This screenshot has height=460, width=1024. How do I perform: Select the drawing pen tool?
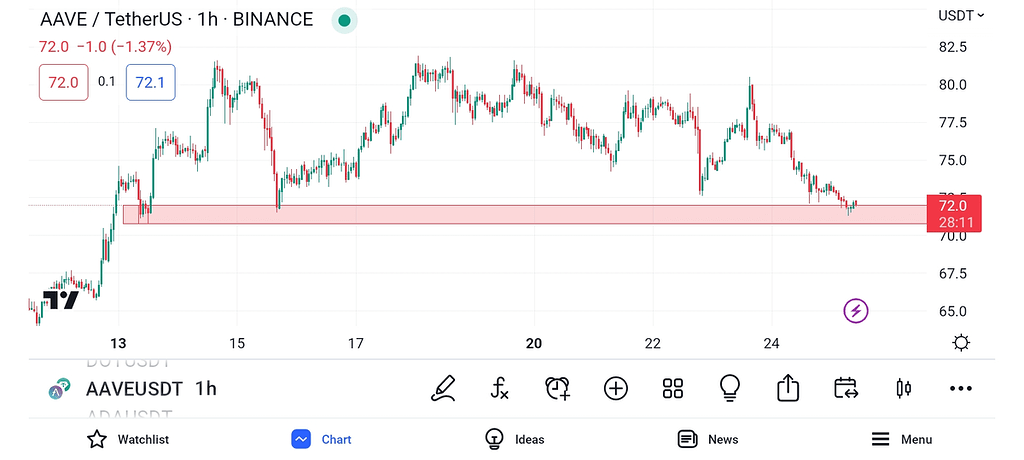pos(444,388)
